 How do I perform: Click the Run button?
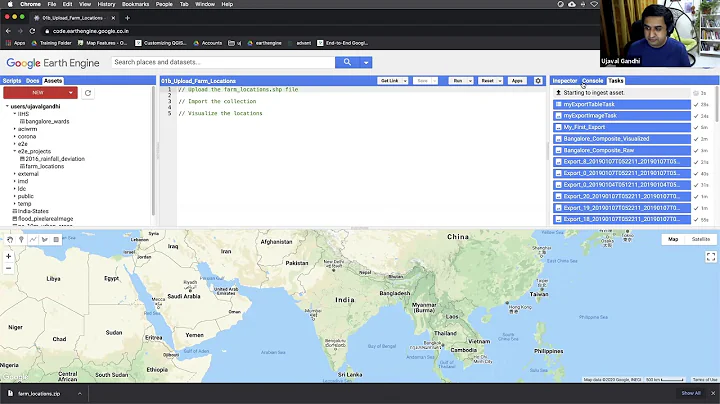coord(458,81)
